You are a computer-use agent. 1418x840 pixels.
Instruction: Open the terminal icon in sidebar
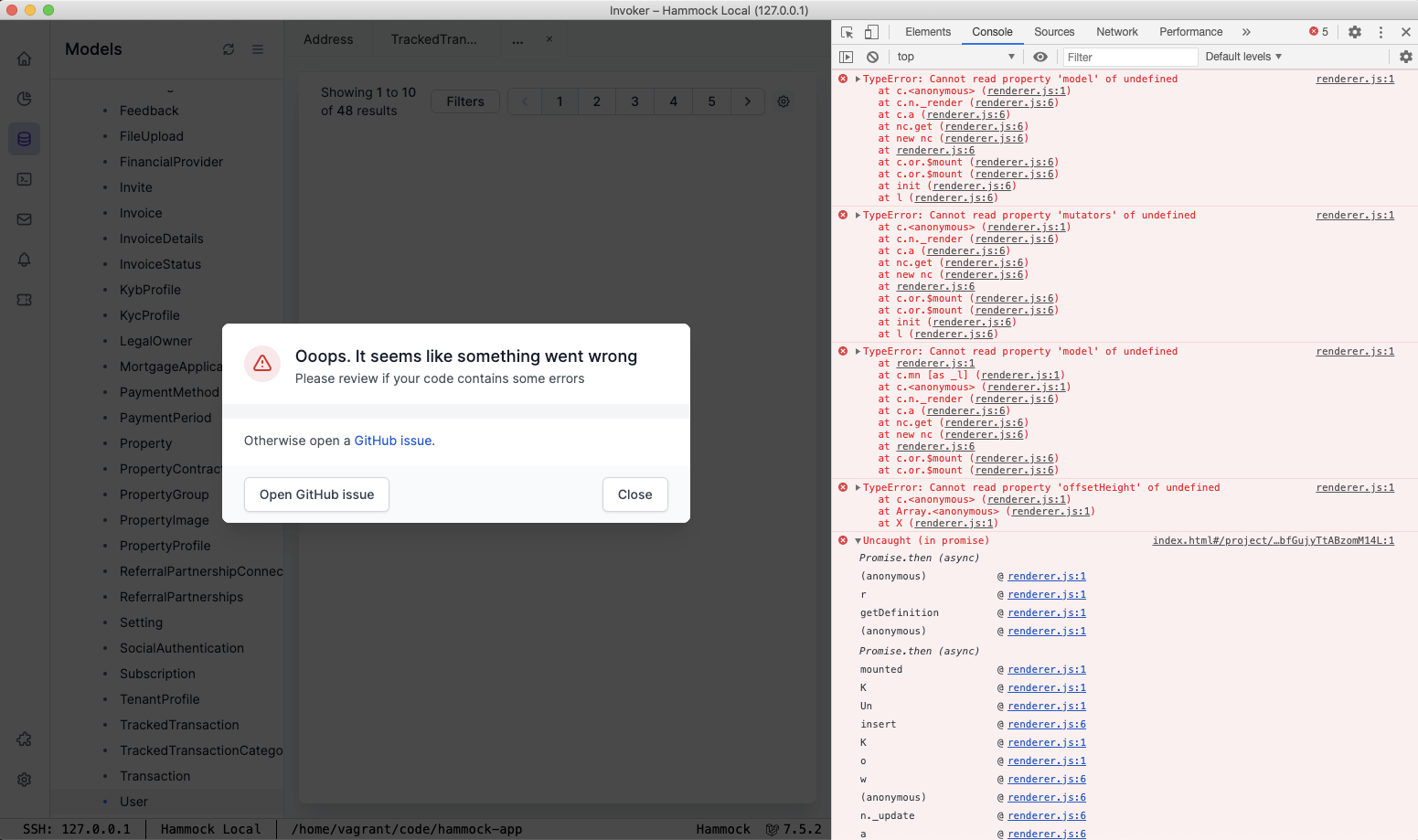[x=24, y=179]
